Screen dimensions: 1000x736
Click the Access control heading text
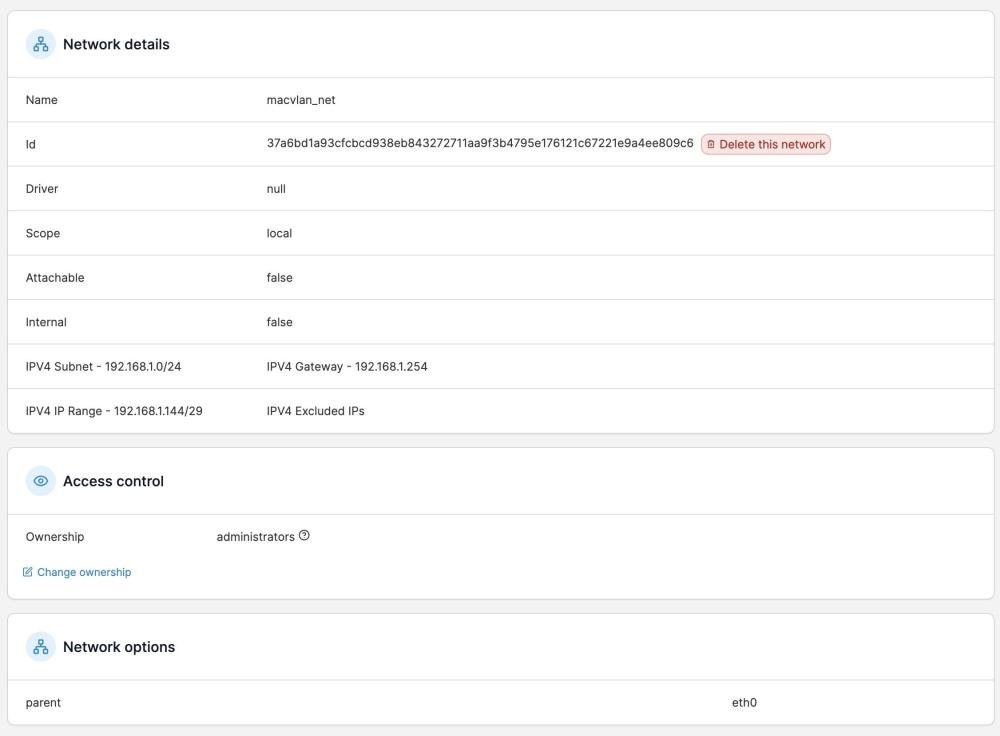[x=113, y=481]
